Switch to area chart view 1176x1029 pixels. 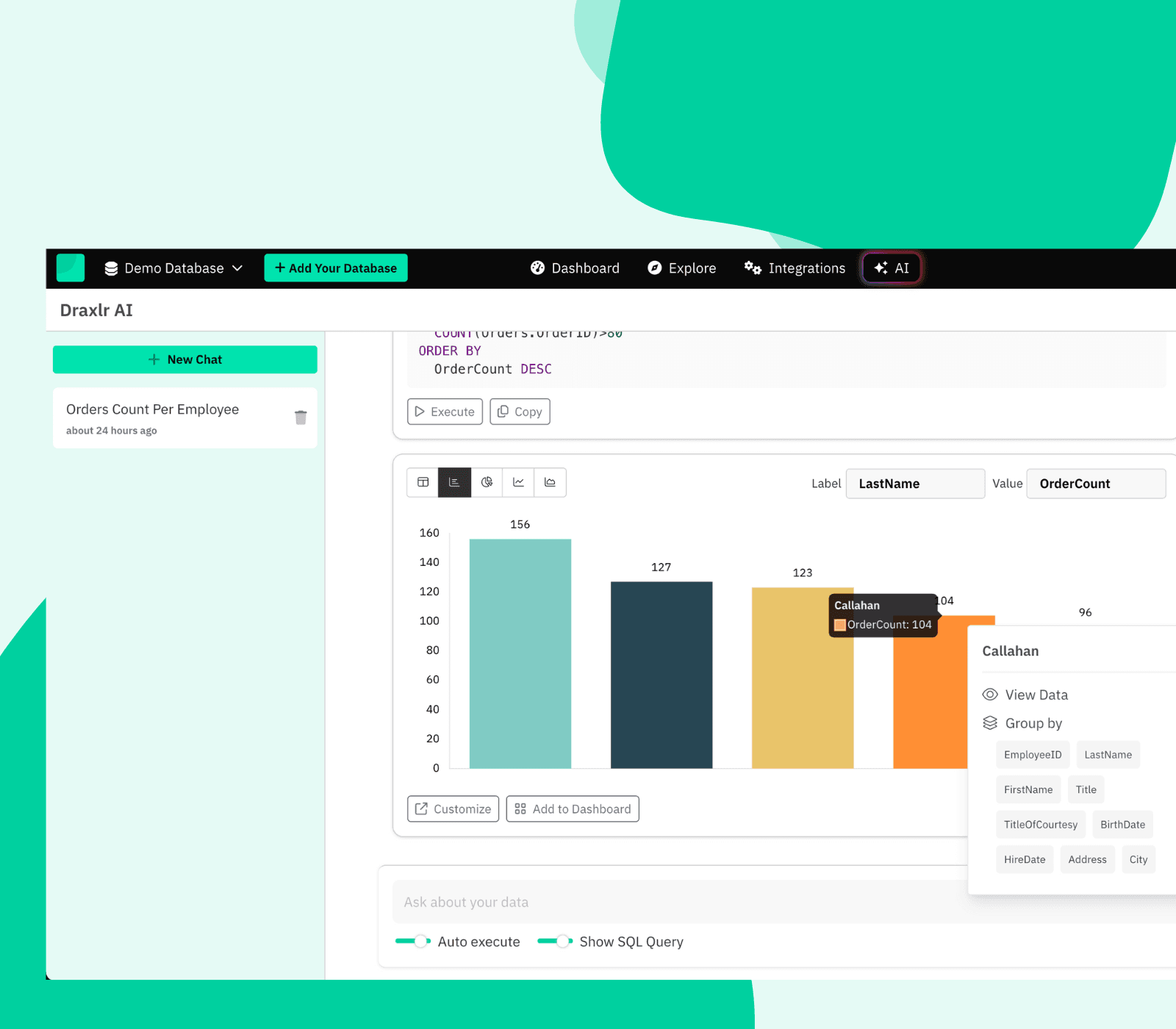click(550, 483)
